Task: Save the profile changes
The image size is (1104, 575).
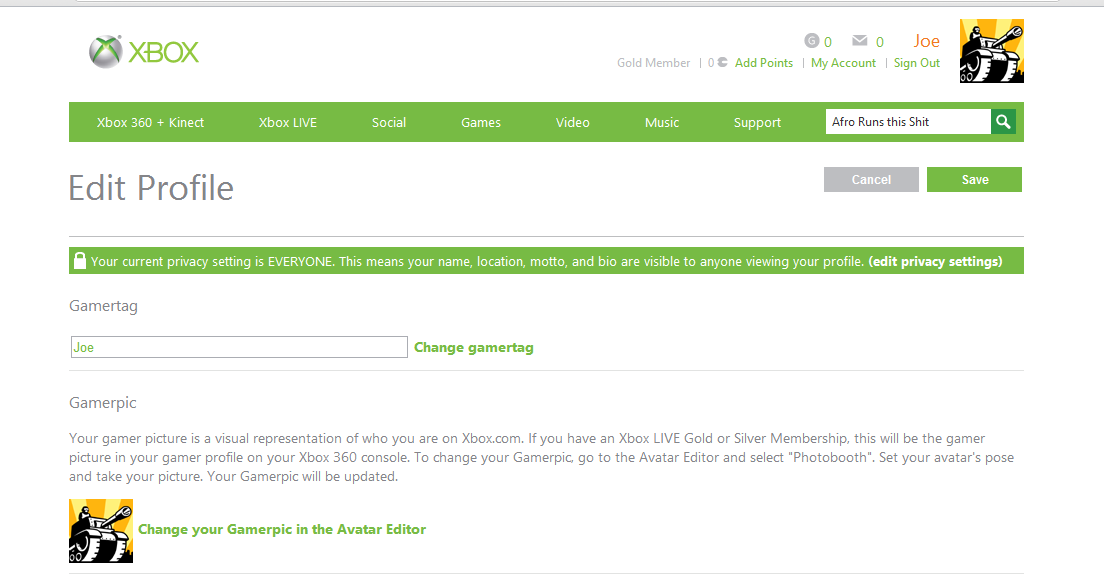Action: (974, 179)
